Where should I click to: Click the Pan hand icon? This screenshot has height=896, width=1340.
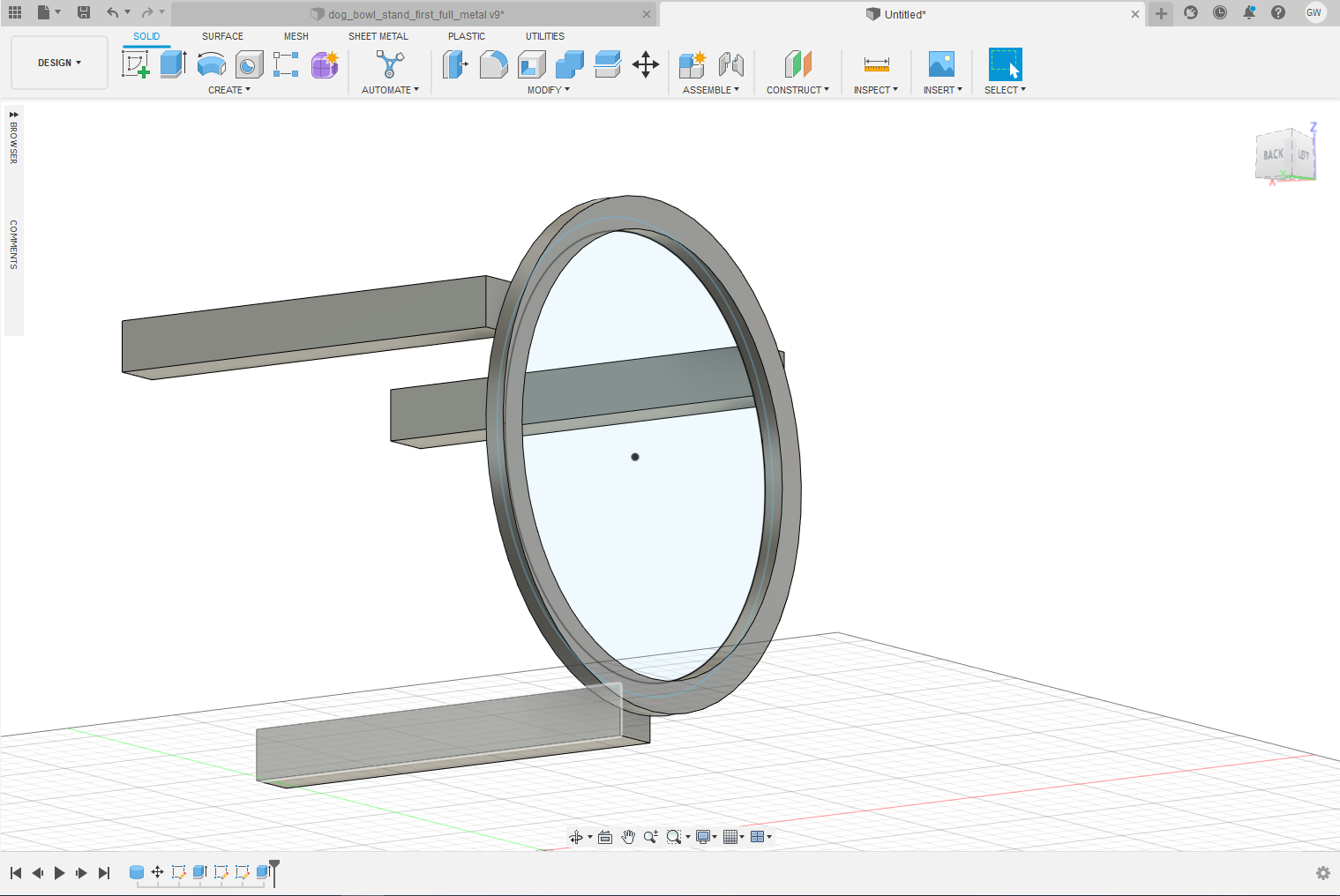628,837
